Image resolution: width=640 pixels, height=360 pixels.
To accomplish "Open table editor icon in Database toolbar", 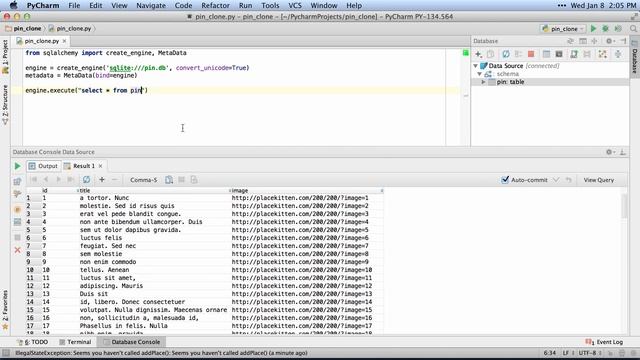I will (x=546, y=54).
